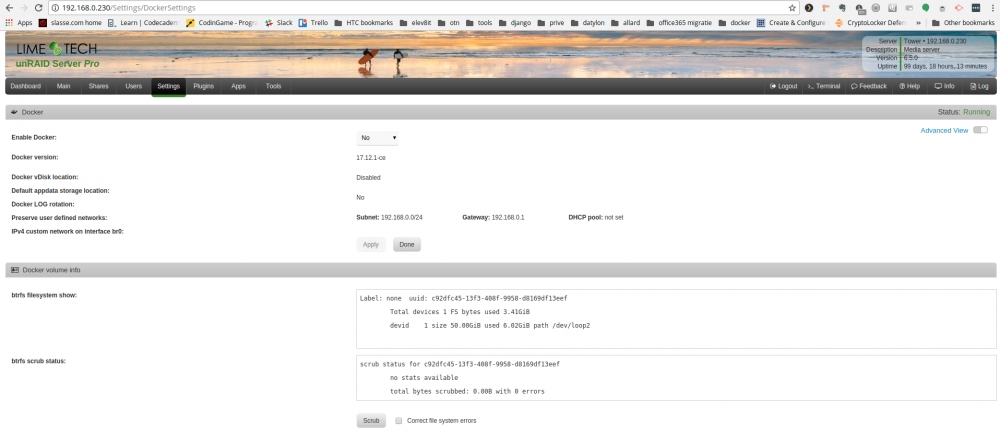Viewport: 1000px width, 439px height.
Task: Toggle the Advanced View switch
Action: pos(980,130)
